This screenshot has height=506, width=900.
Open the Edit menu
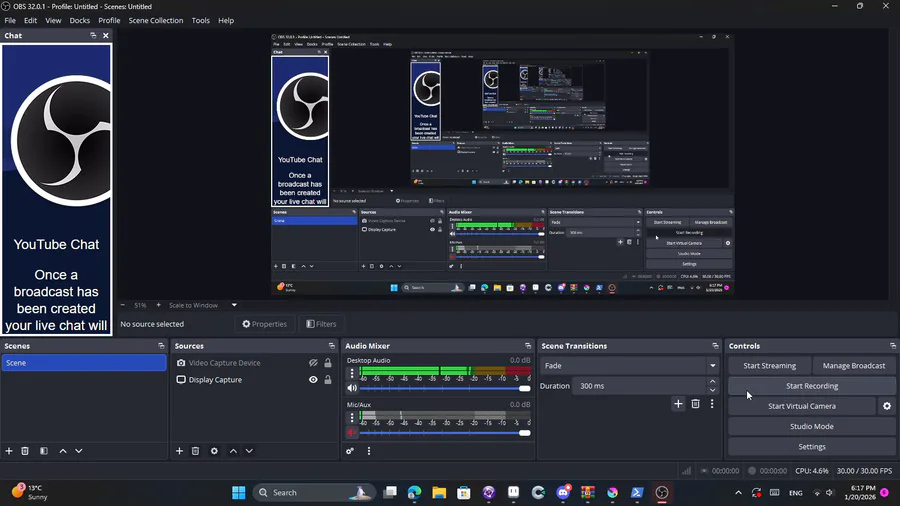click(30, 20)
